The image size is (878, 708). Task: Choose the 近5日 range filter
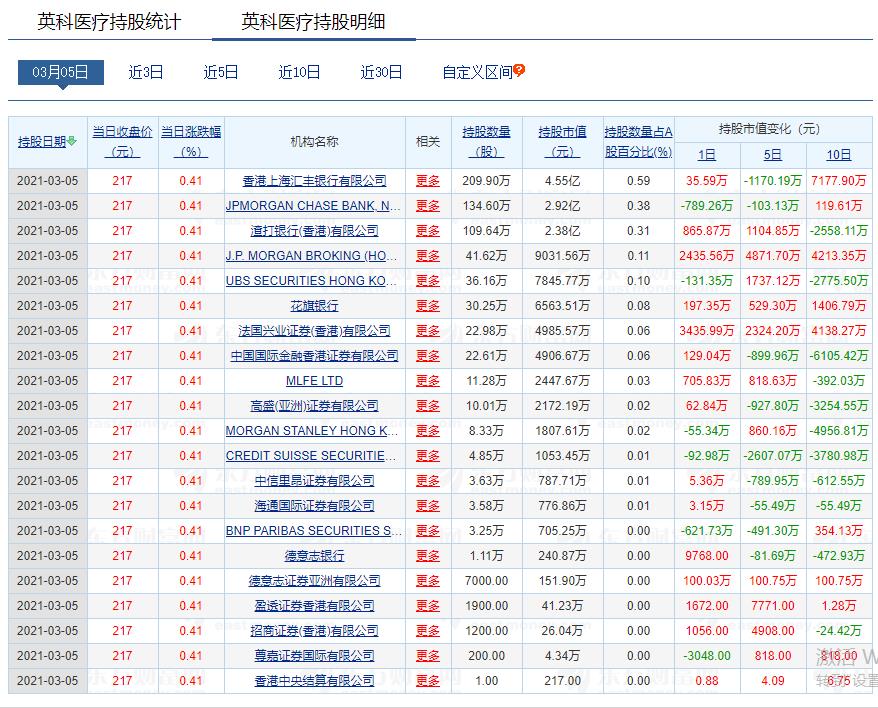[x=221, y=72]
